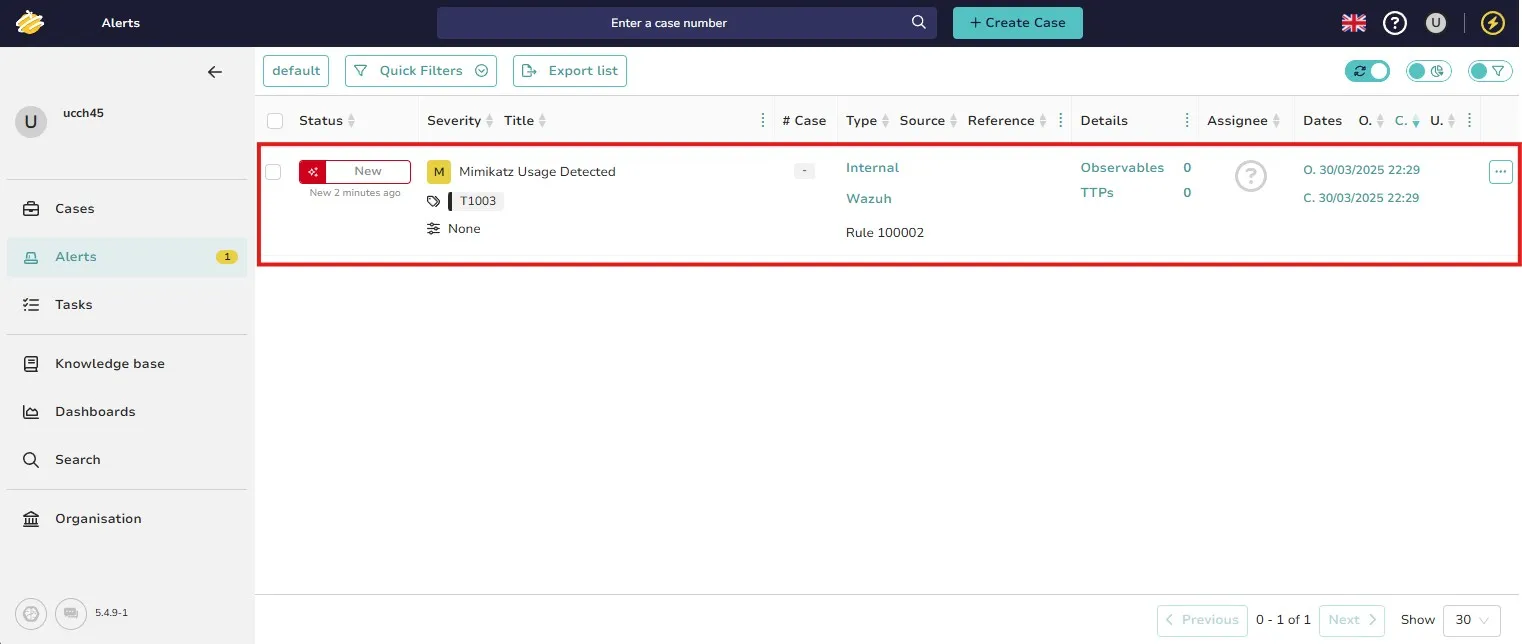Open the Show 30 page size dropdown
The width and height of the screenshot is (1522, 644).
coord(1472,620)
